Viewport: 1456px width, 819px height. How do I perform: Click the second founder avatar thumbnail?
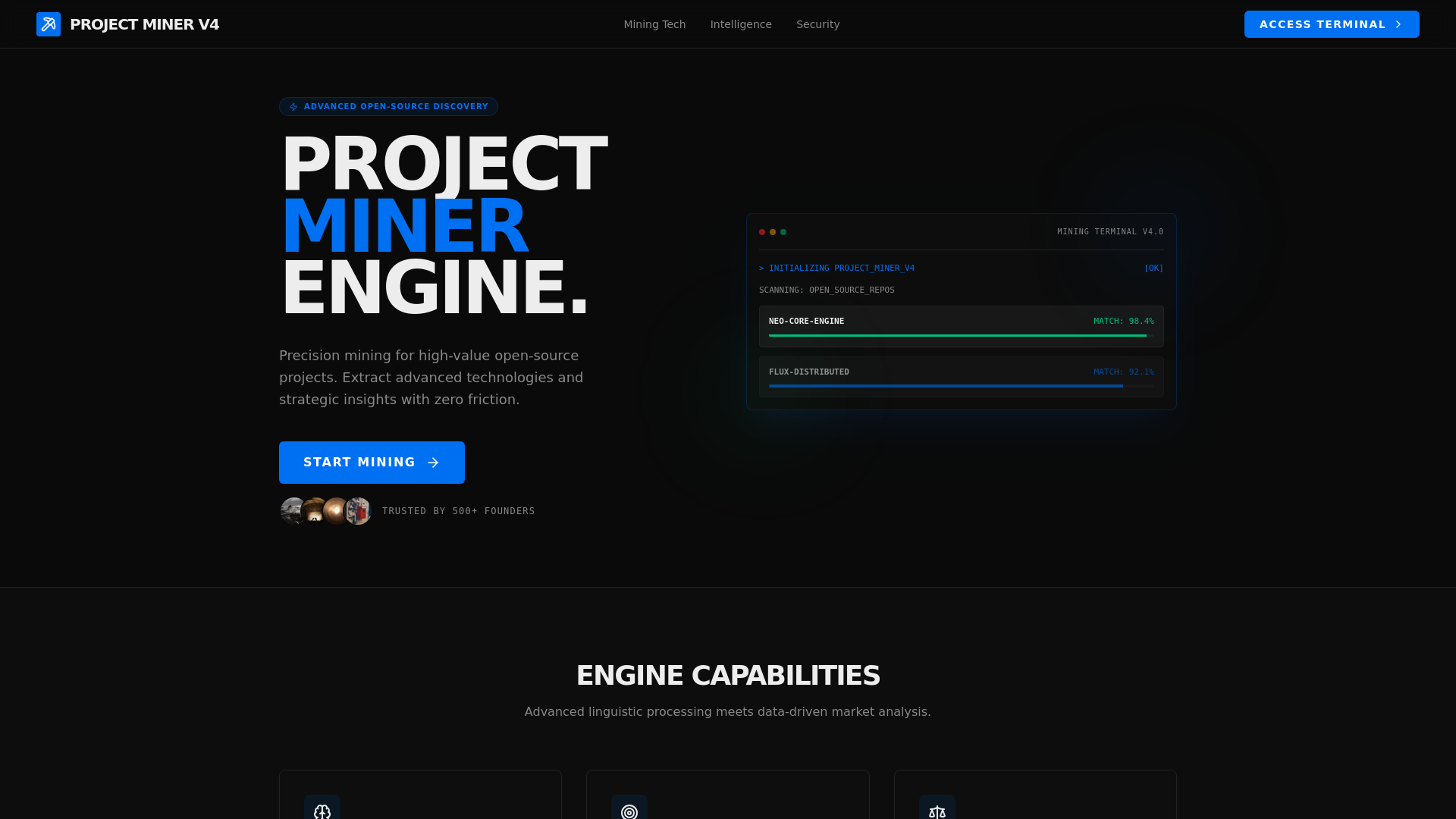tap(314, 511)
